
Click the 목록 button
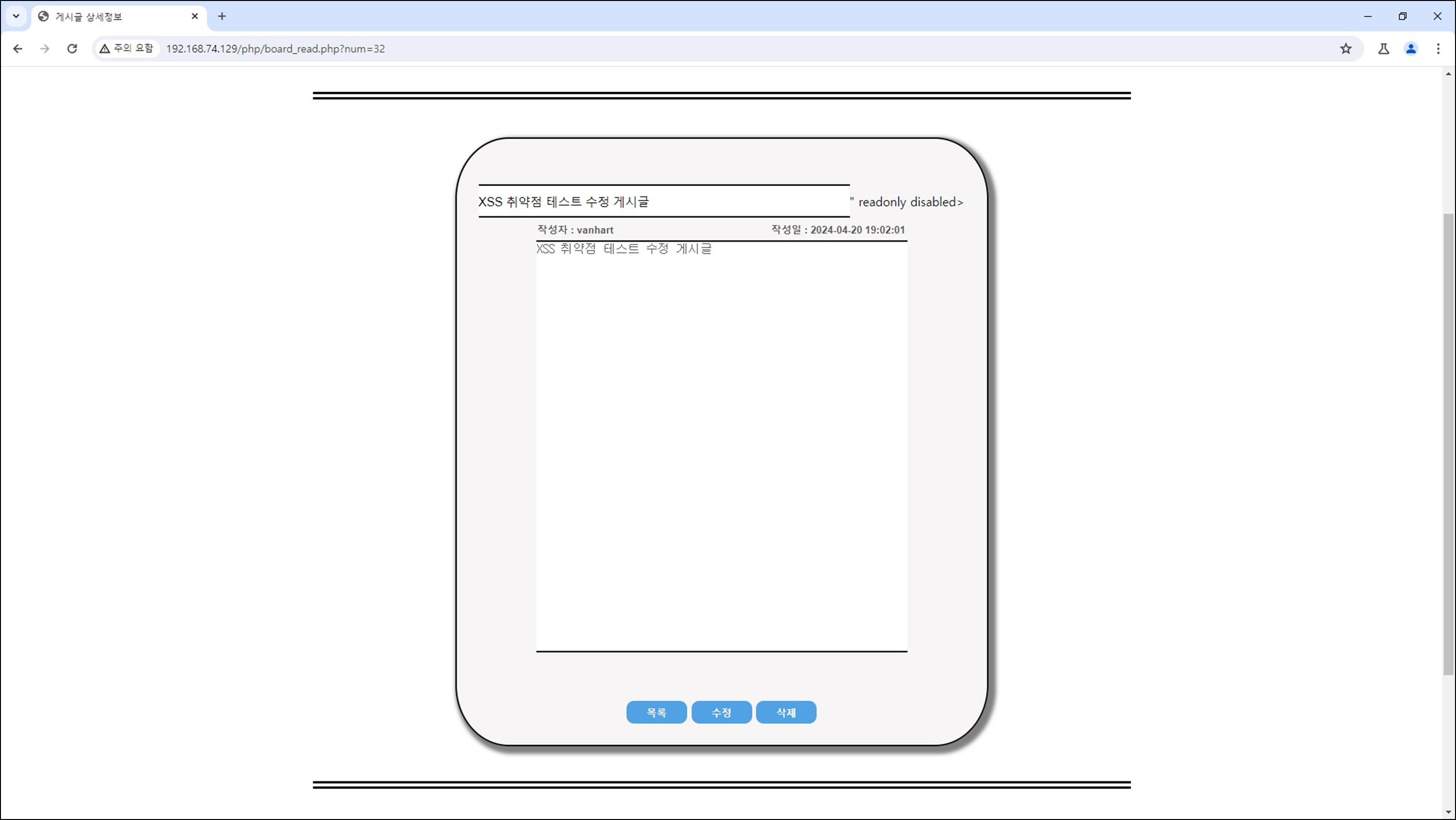coord(656,712)
